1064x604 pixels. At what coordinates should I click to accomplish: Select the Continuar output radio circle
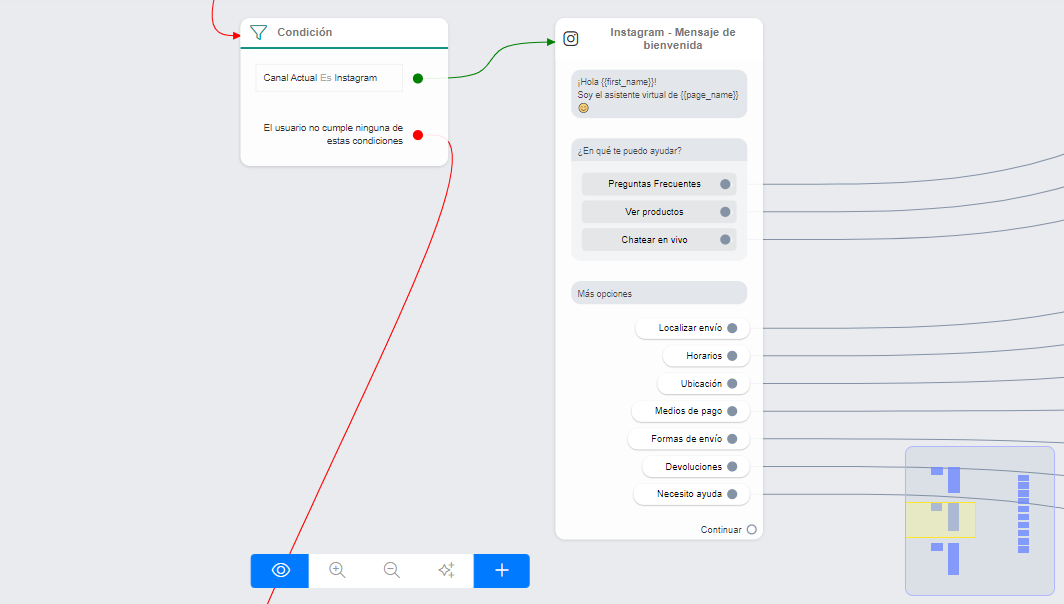coord(752,530)
